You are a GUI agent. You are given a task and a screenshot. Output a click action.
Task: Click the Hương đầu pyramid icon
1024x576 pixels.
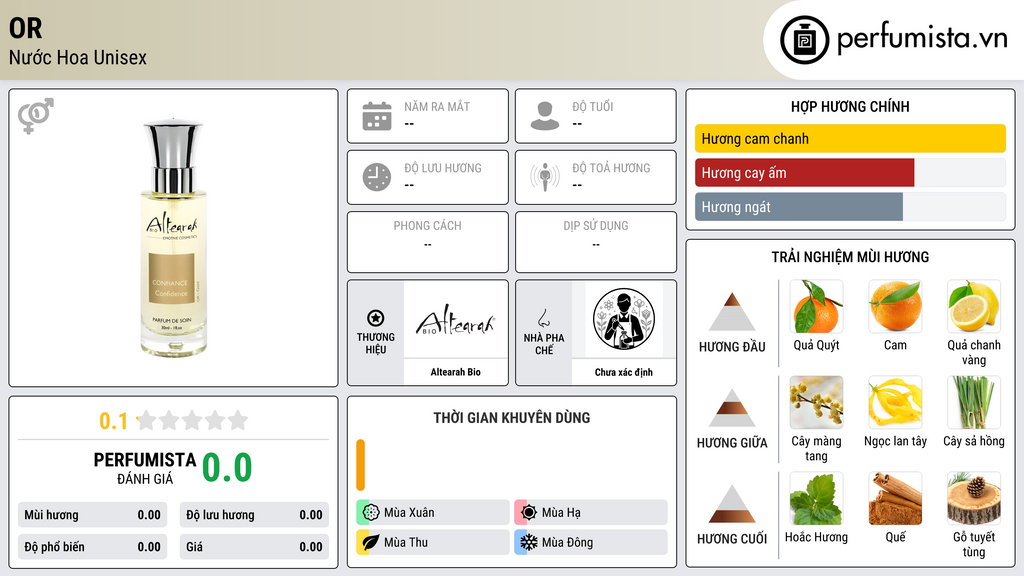[732, 312]
